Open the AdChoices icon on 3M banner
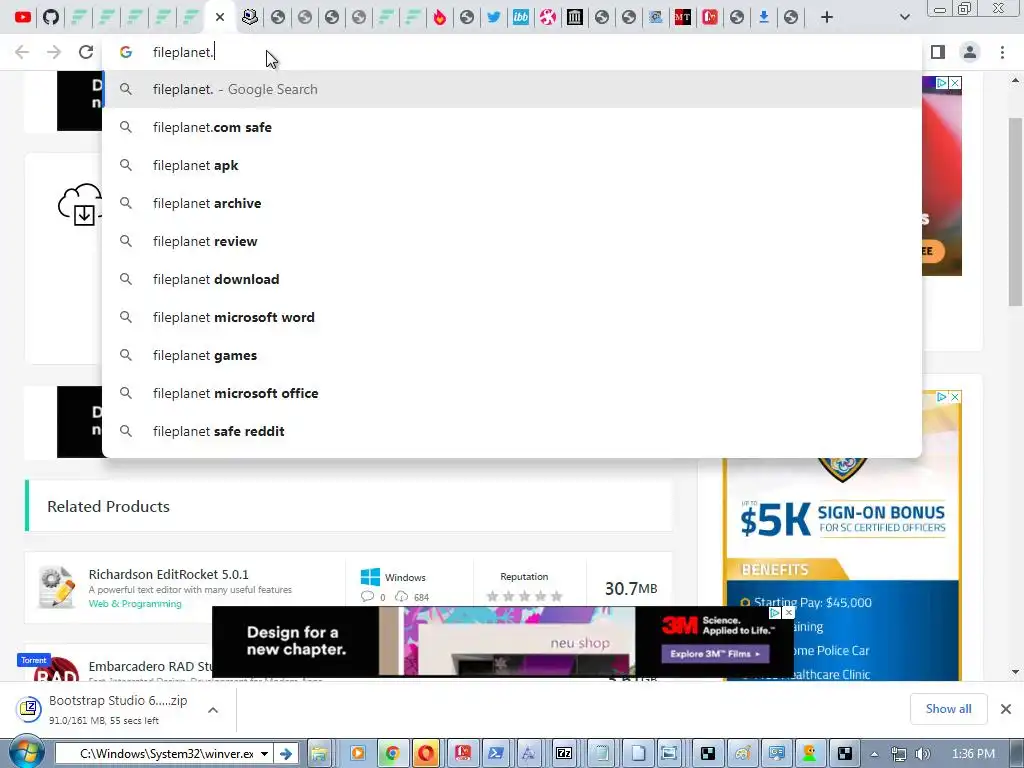Image resolution: width=1024 pixels, height=768 pixels. pyautogui.click(x=775, y=613)
